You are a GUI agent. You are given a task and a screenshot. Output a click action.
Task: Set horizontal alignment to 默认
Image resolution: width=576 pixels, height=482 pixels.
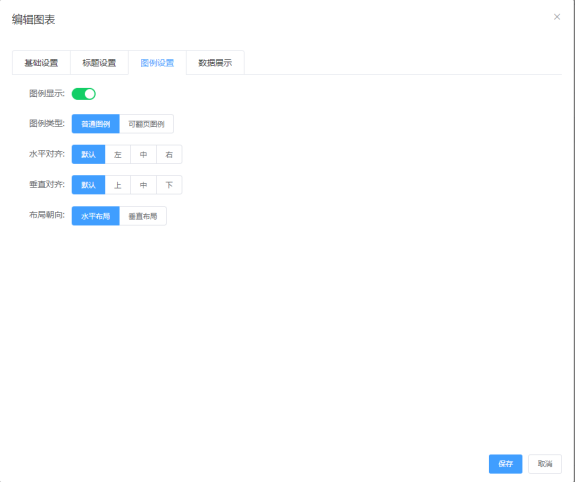pyautogui.click(x=88, y=154)
